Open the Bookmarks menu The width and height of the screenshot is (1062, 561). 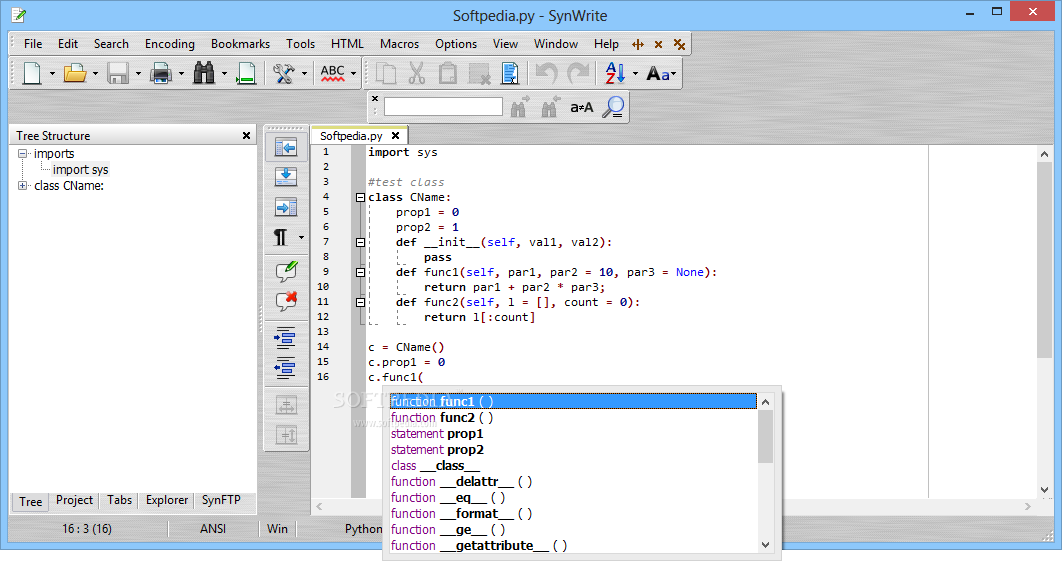tap(240, 44)
